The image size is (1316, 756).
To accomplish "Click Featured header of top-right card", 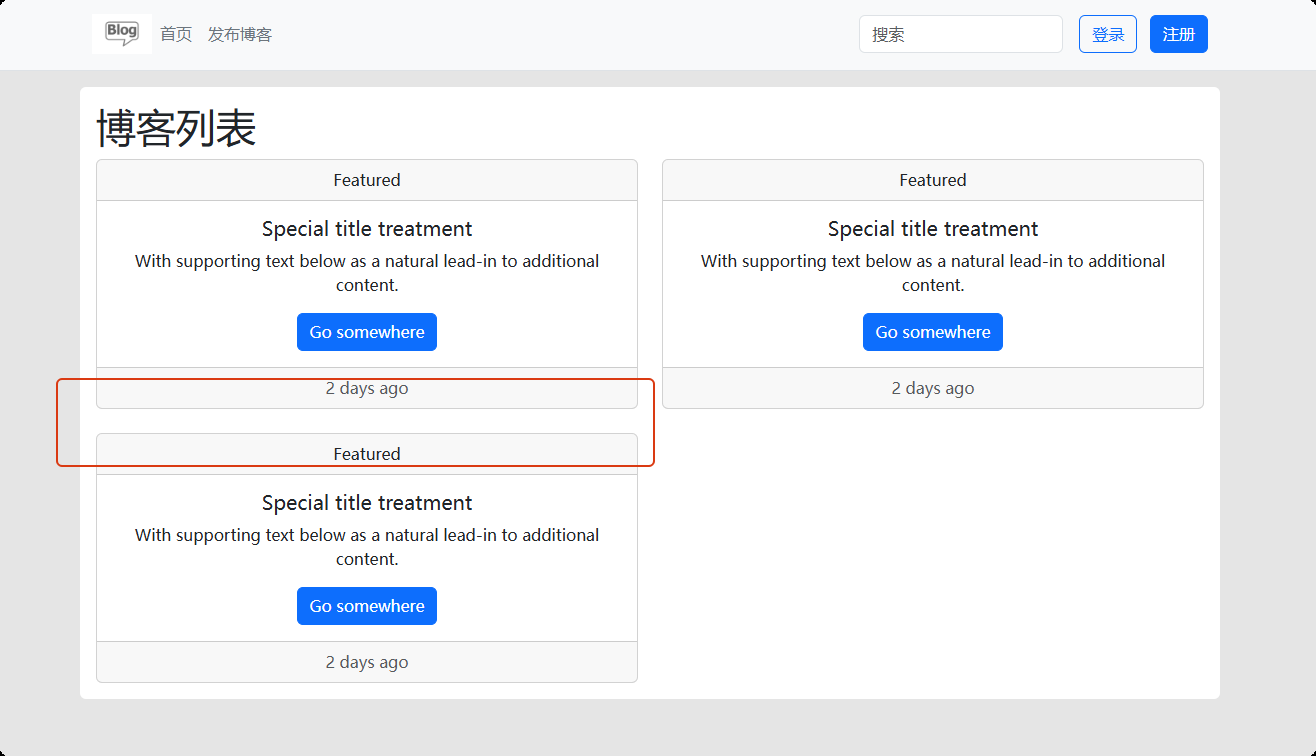I will 932,180.
